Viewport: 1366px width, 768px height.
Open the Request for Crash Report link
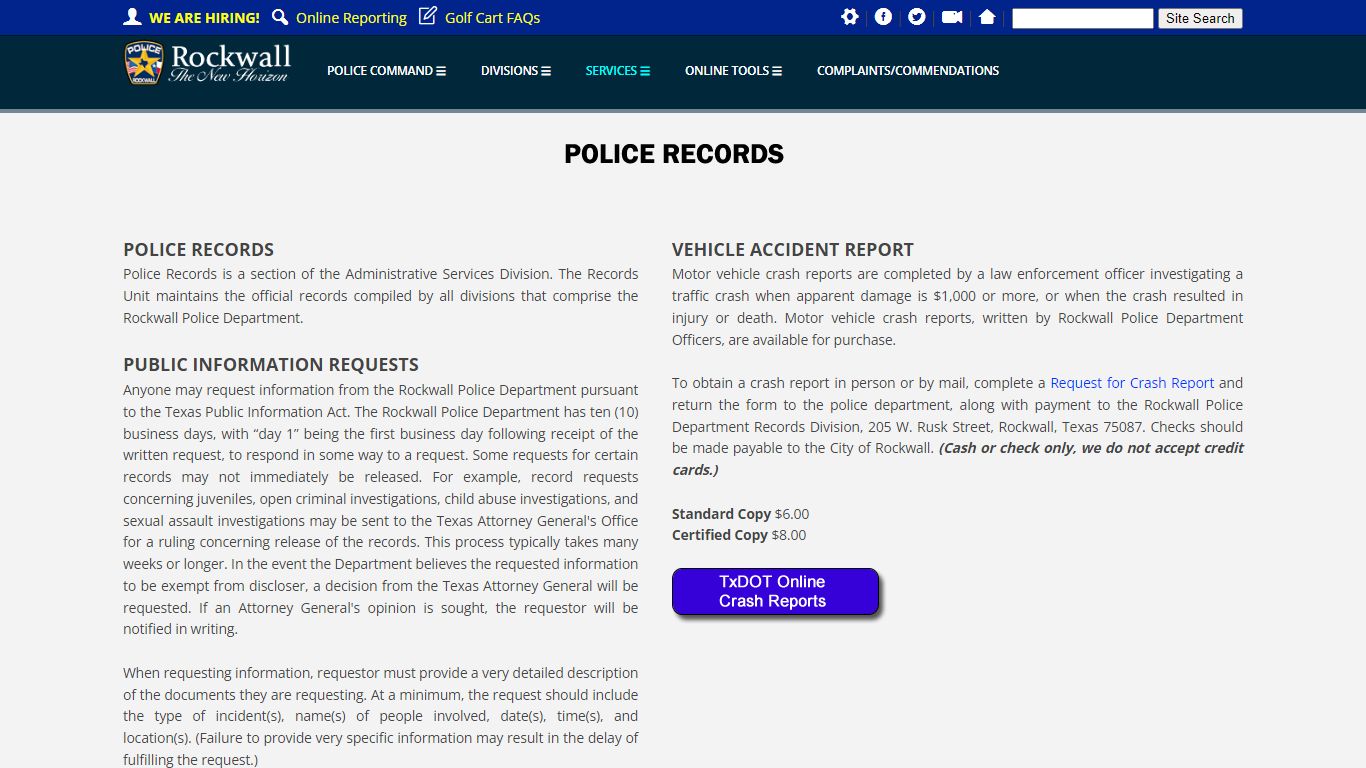point(1132,383)
